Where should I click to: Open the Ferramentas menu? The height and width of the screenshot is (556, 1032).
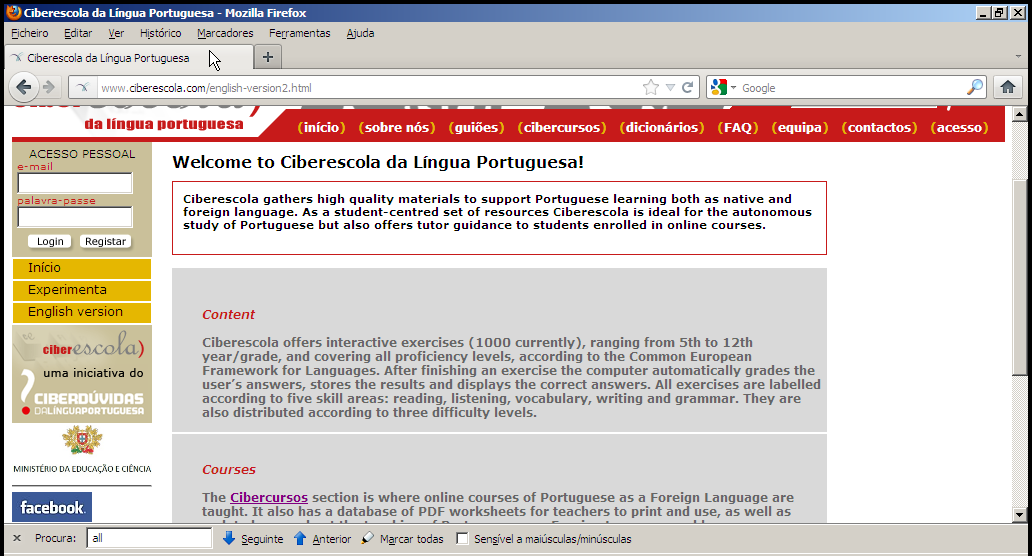[x=299, y=33]
